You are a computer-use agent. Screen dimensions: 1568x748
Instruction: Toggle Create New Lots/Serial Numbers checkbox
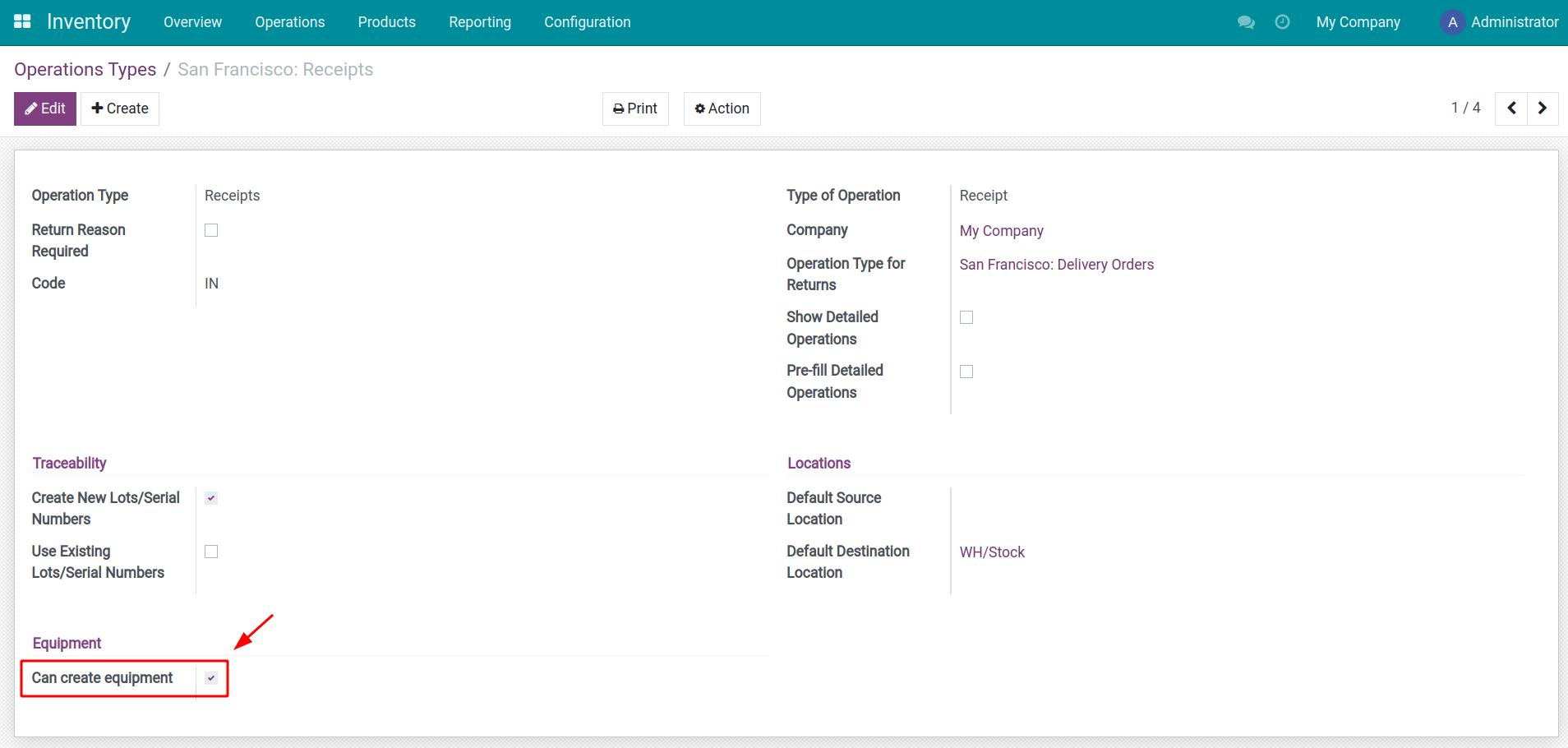[x=211, y=498]
